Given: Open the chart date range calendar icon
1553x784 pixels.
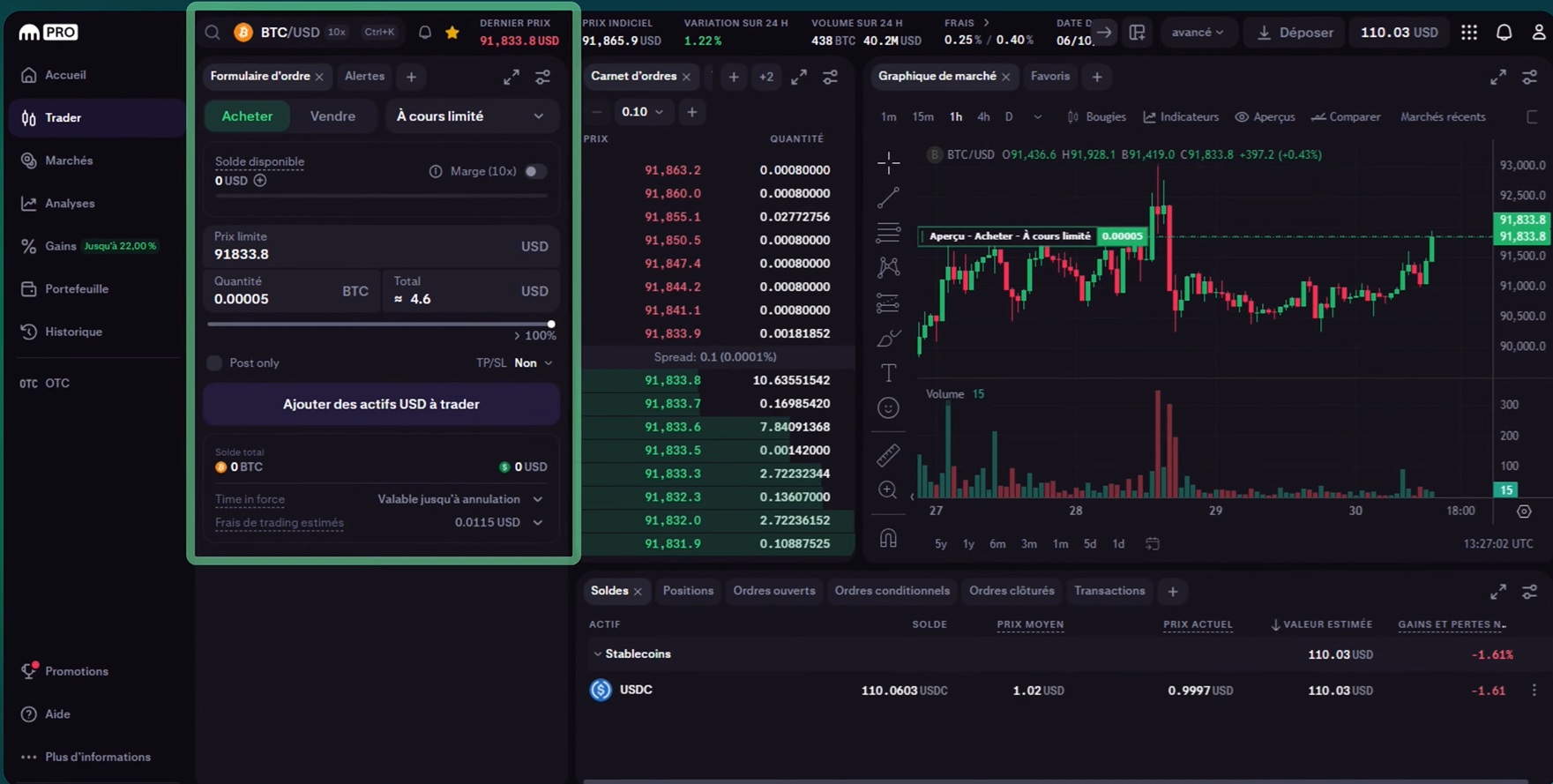Looking at the screenshot, I should tap(1152, 544).
